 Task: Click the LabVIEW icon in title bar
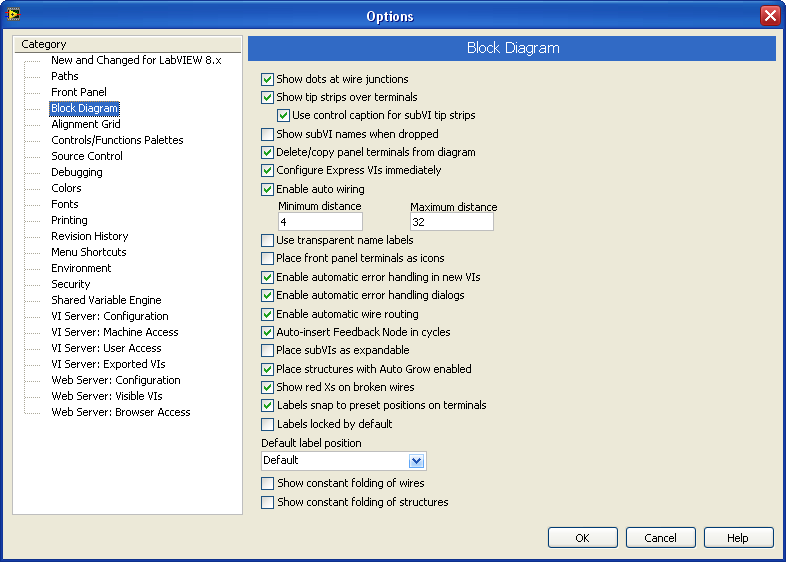[x=13, y=15]
